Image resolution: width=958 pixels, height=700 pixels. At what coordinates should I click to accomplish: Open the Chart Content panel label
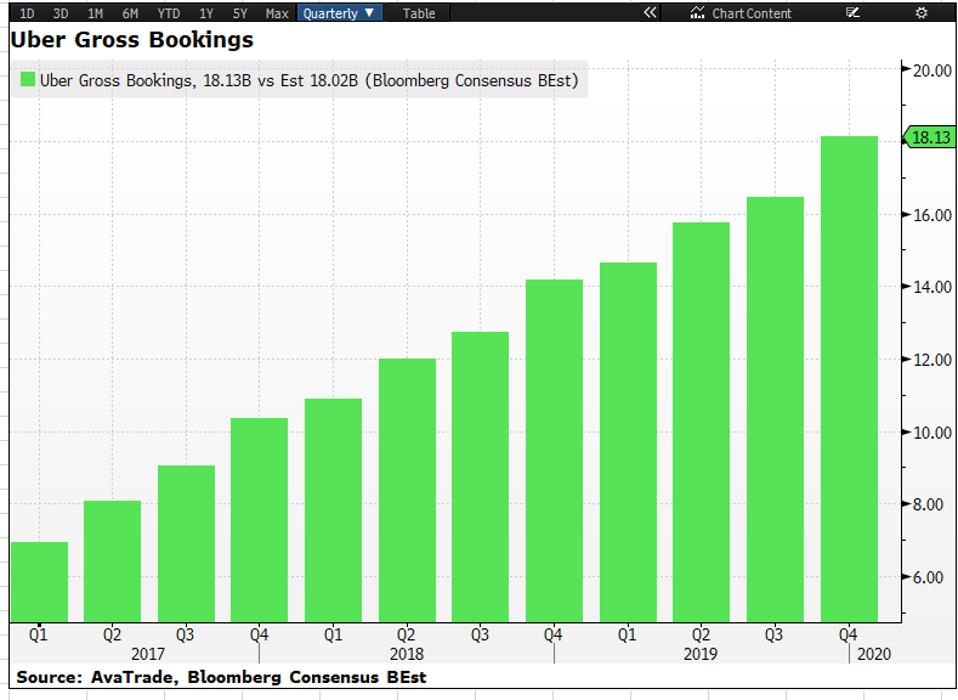751,13
